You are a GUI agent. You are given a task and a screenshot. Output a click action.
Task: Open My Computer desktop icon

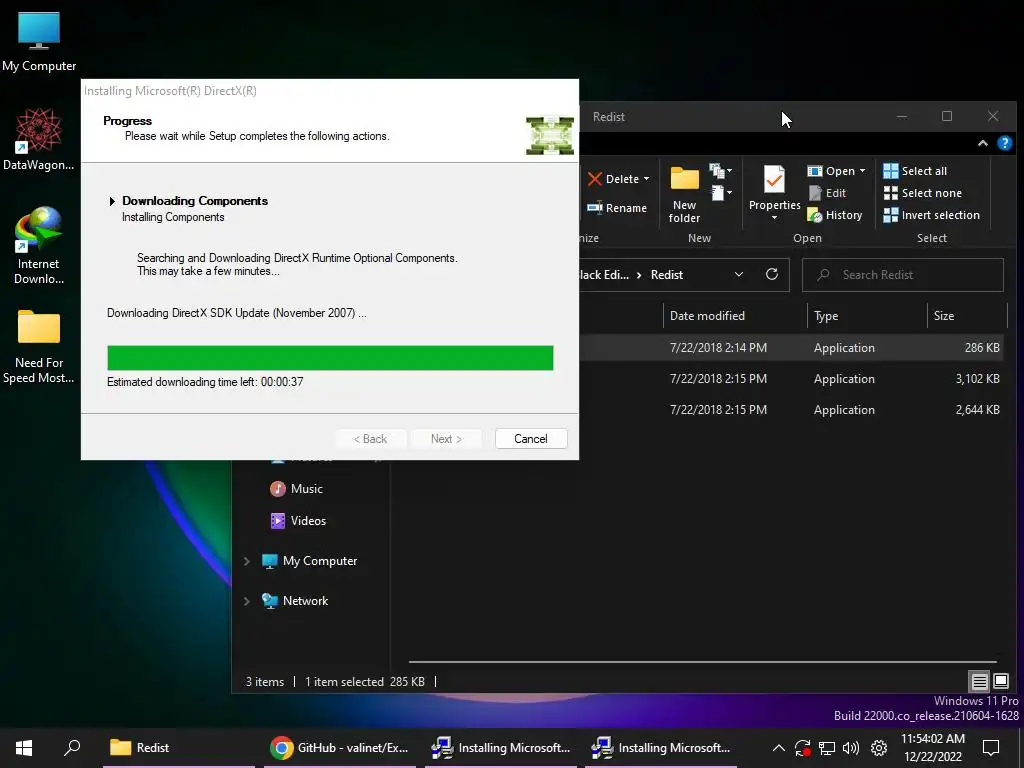click(x=39, y=41)
